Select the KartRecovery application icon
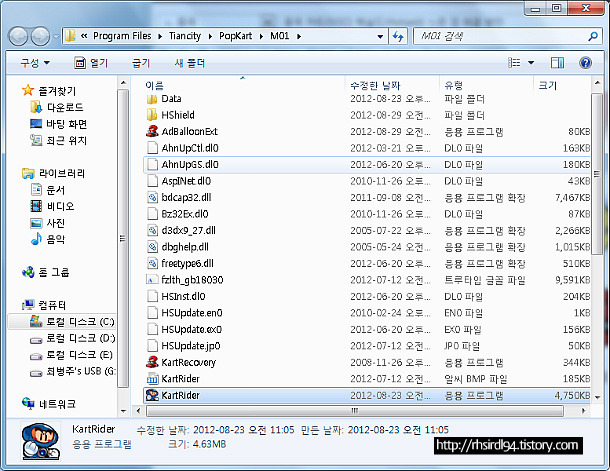Viewport: 610px width, 471px height. tap(152, 362)
